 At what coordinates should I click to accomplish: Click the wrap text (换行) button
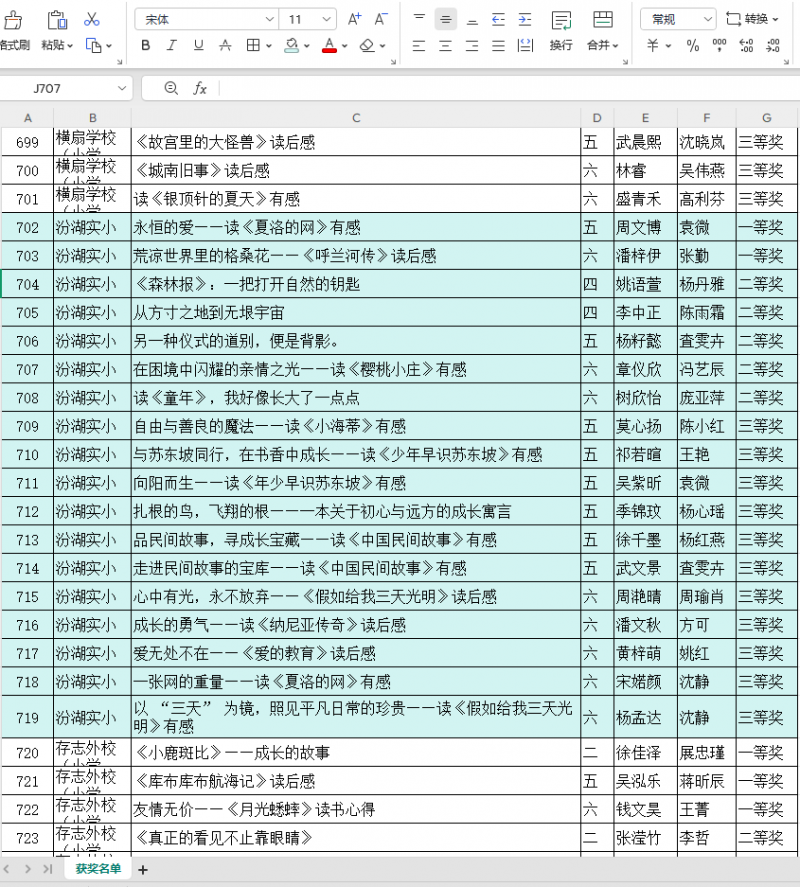coord(561,30)
